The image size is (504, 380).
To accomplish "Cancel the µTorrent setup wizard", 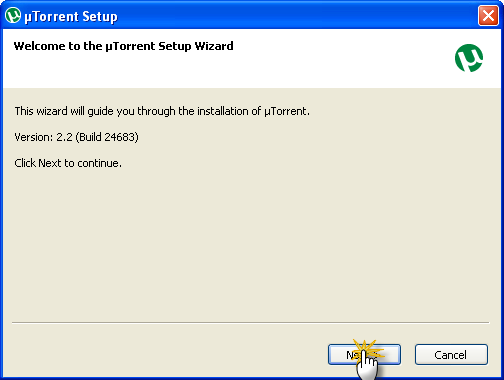I will (451, 354).
